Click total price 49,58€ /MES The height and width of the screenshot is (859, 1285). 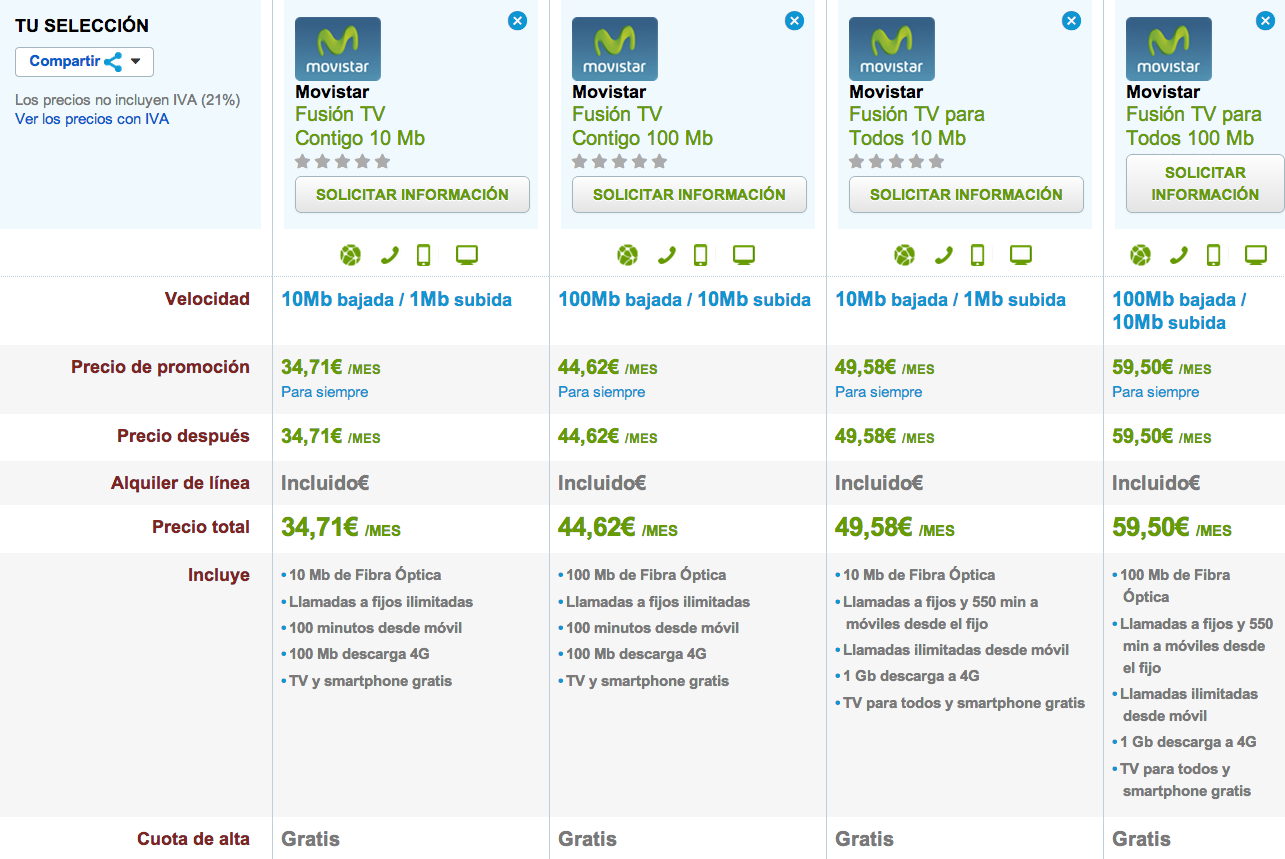tap(895, 527)
